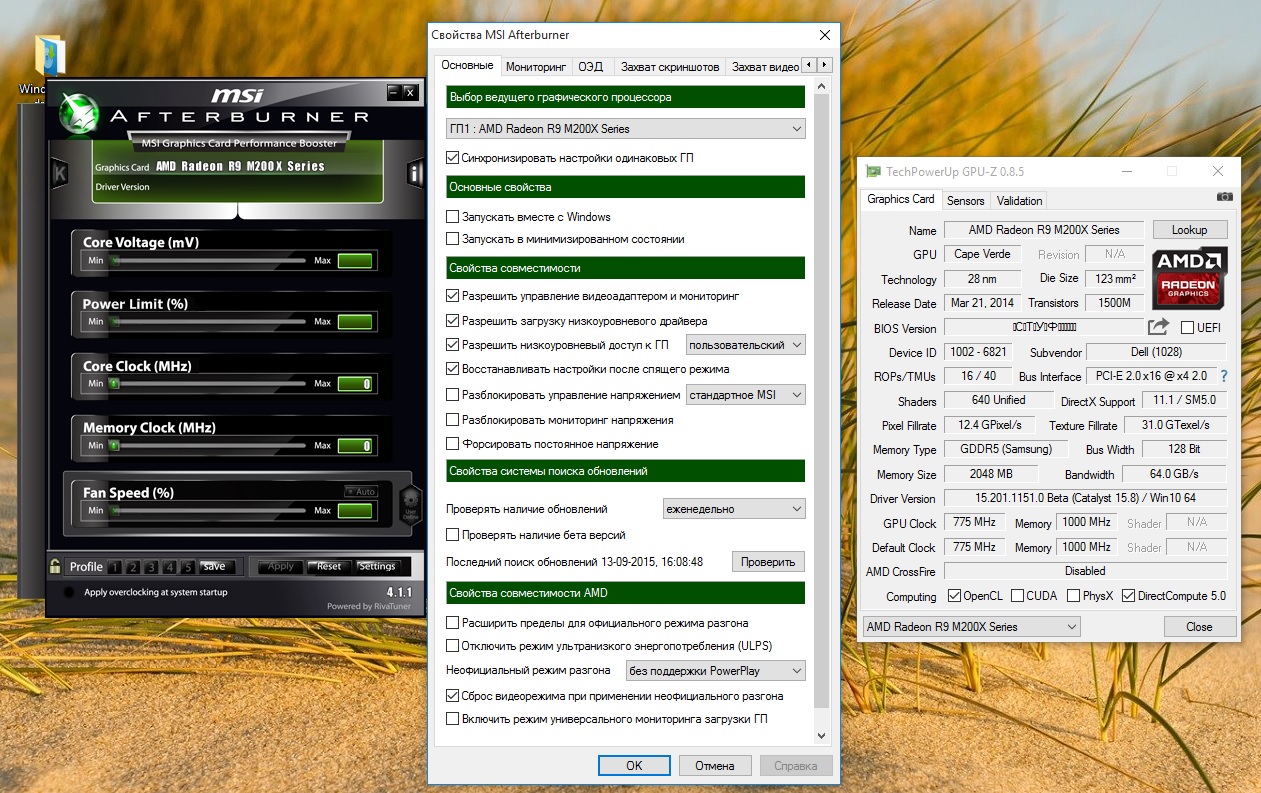
Task: Toggle 'Разрешить загрузку низкоуровневого драйвера' checkbox
Action: point(453,321)
